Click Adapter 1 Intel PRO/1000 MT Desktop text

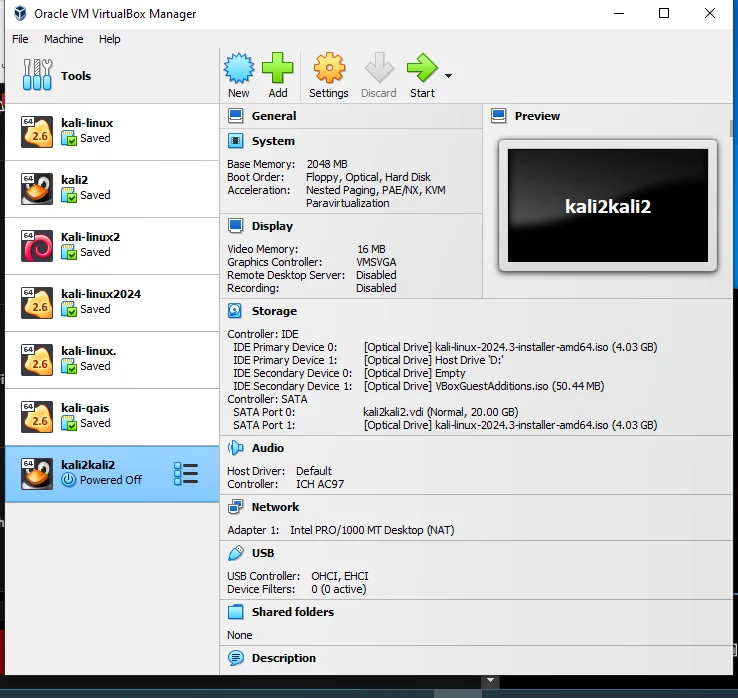coord(372,530)
